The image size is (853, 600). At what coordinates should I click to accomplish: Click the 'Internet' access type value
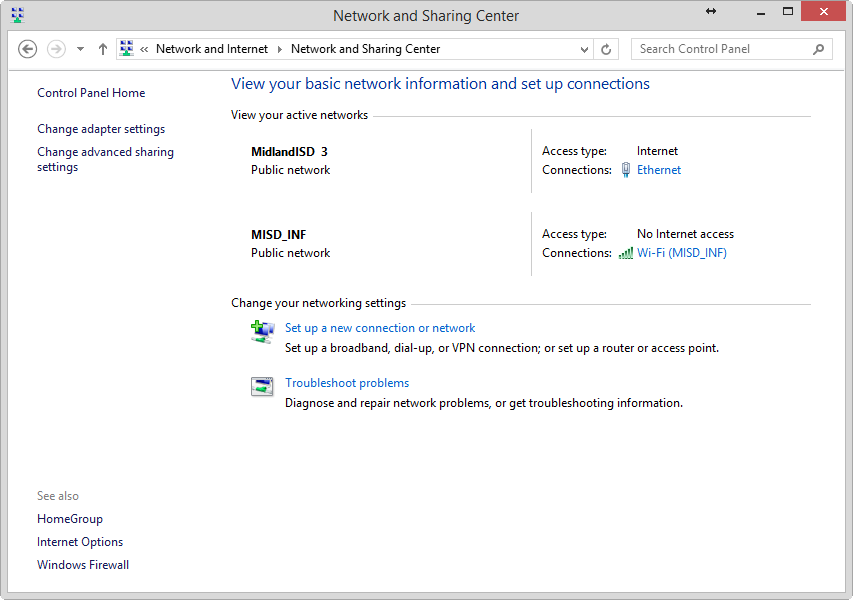(x=657, y=151)
